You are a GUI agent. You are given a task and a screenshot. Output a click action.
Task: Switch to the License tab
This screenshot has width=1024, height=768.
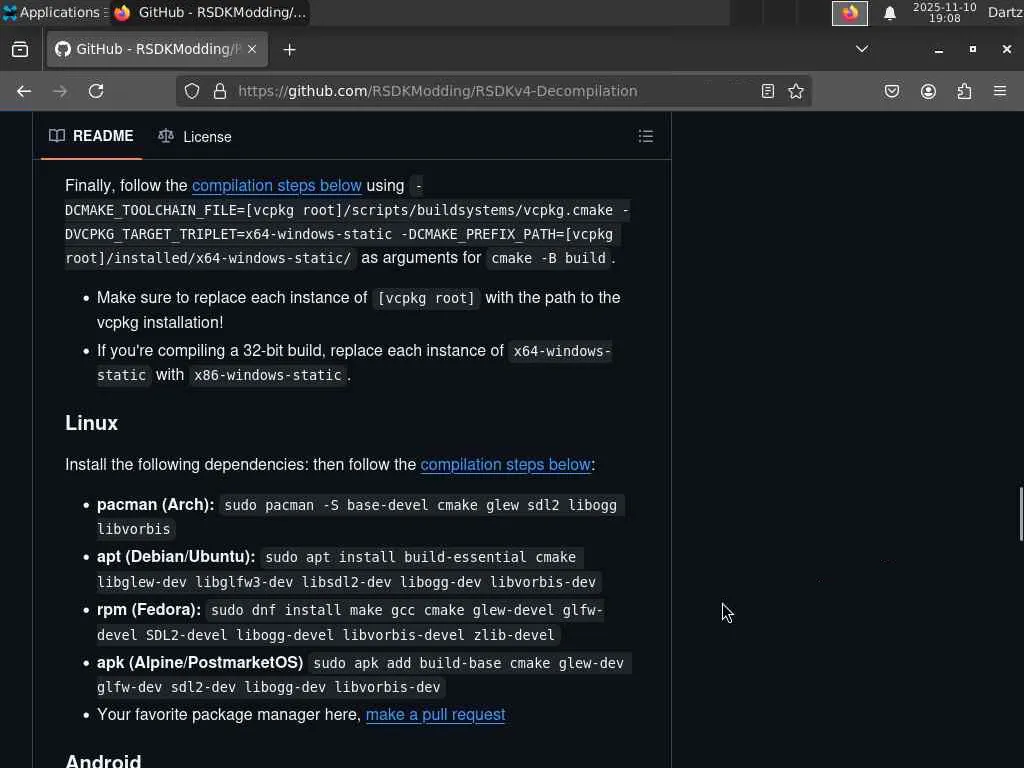pyautogui.click(x=195, y=136)
